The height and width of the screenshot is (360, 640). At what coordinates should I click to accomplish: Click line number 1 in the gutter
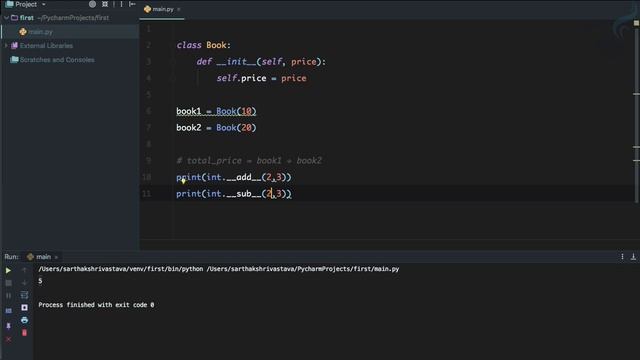point(148,29)
